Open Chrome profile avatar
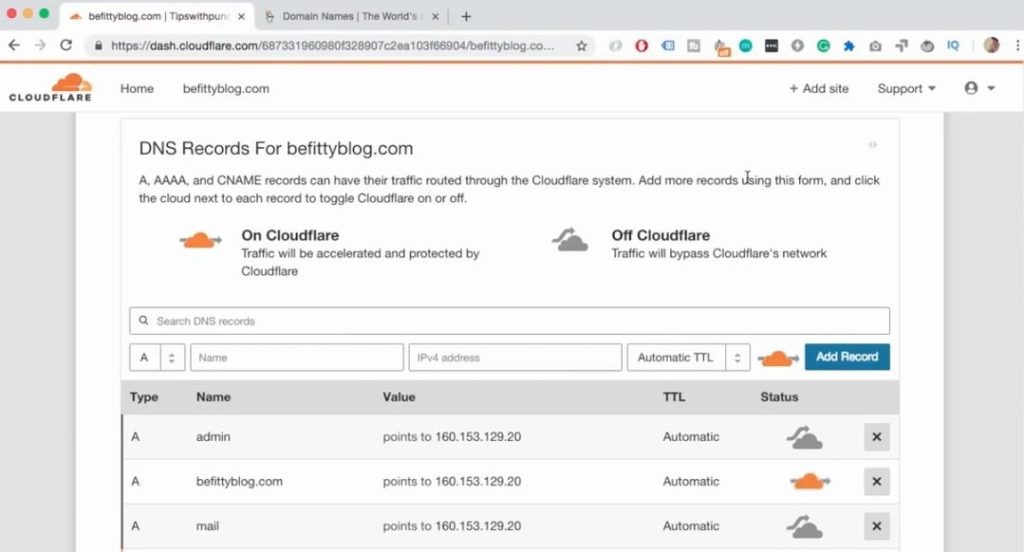This screenshot has width=1024, height=552. pyautogui.click(x=991, y=45)
